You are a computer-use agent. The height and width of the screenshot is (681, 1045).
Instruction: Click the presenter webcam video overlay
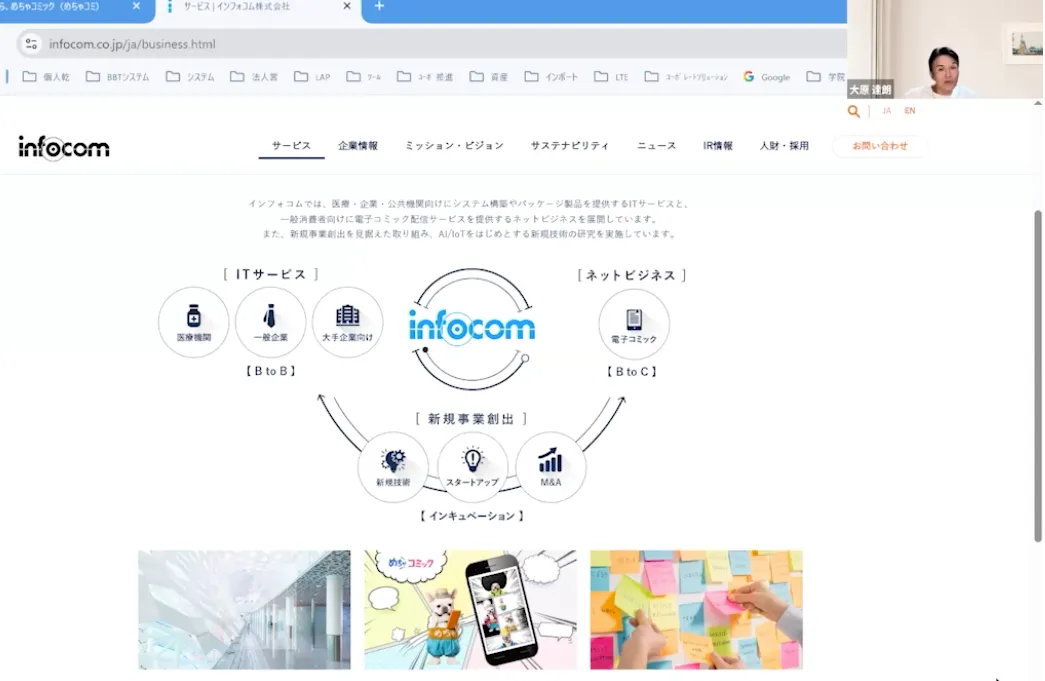(945, 49)
